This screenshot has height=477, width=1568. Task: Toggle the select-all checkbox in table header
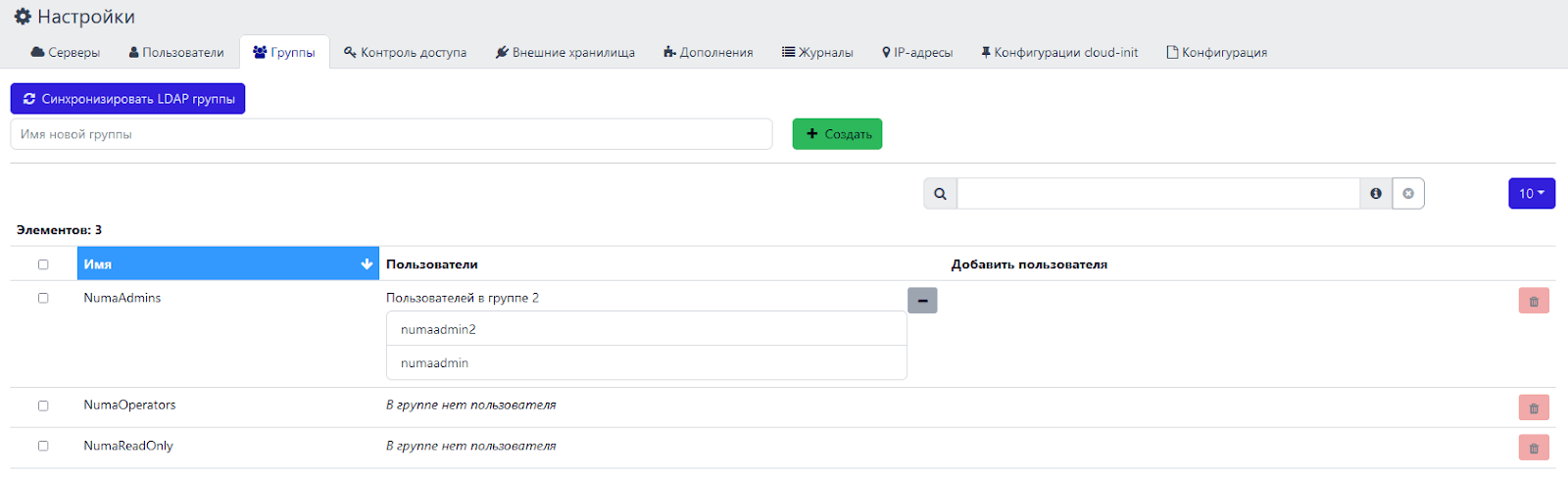43,264
